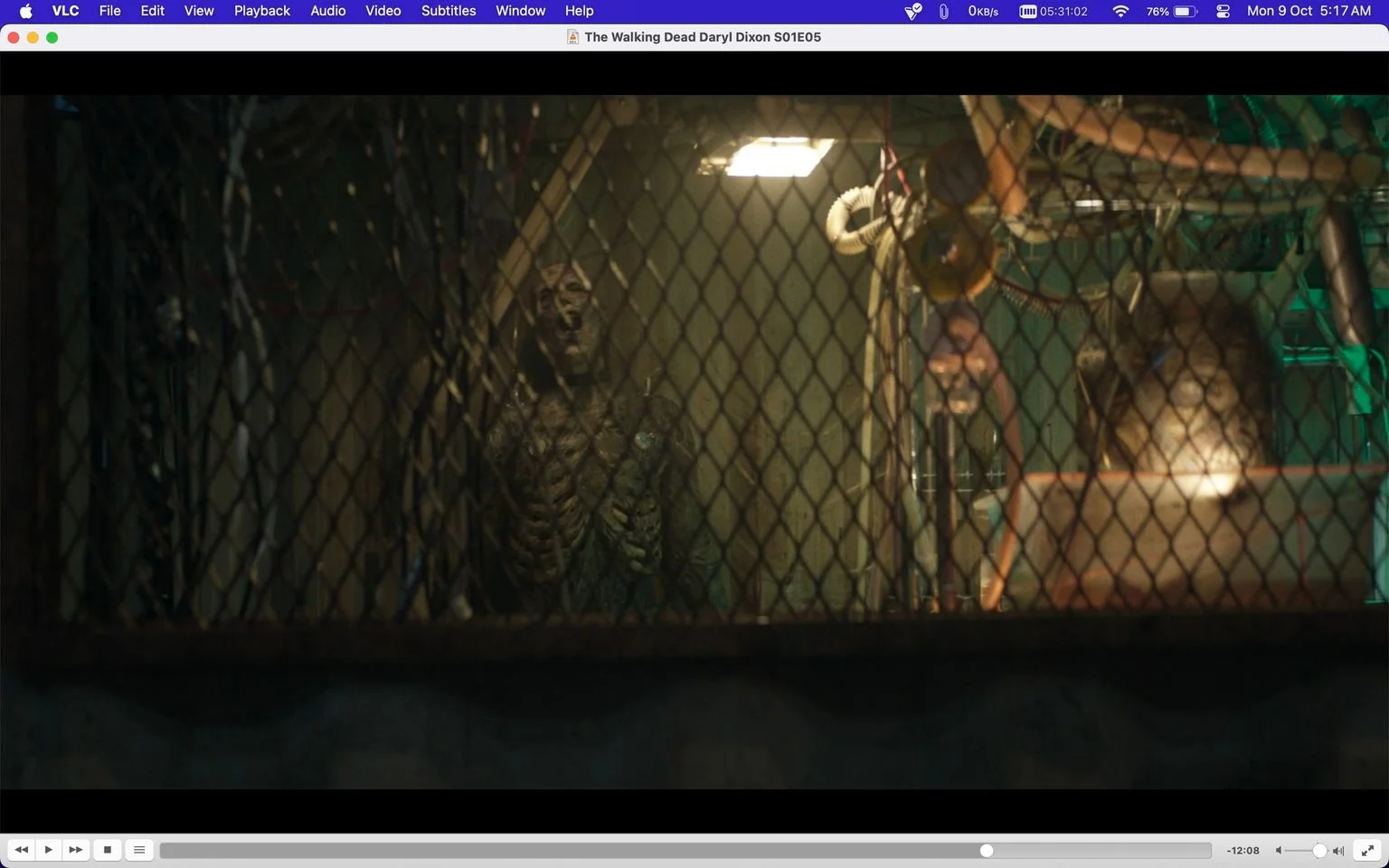The width and height of the screenshot is (1389, 868).
Task: Open the Audio menu
Action: tap(328, 11)
